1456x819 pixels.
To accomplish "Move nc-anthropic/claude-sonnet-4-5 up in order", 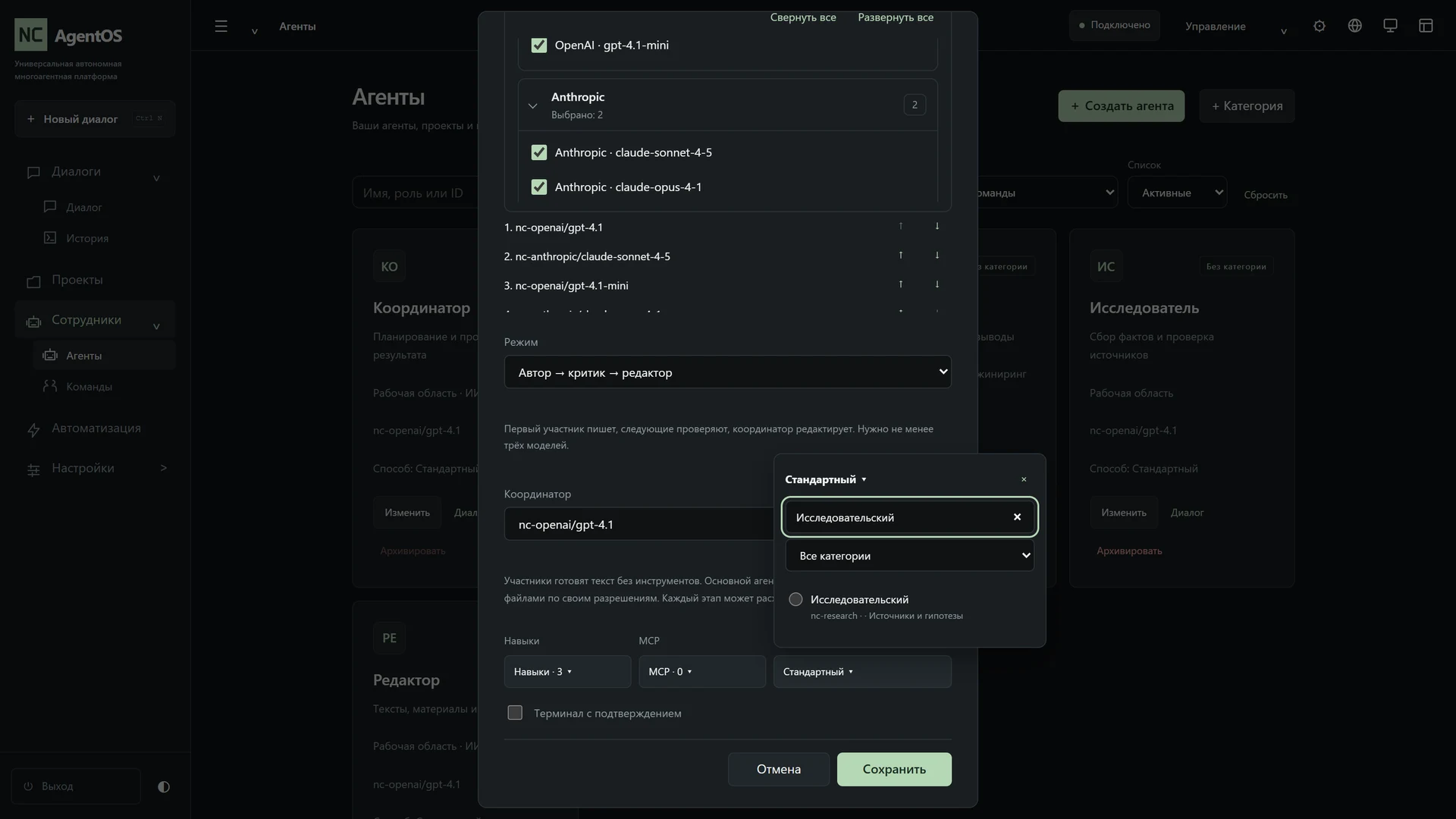I will [x=901, y=256].
